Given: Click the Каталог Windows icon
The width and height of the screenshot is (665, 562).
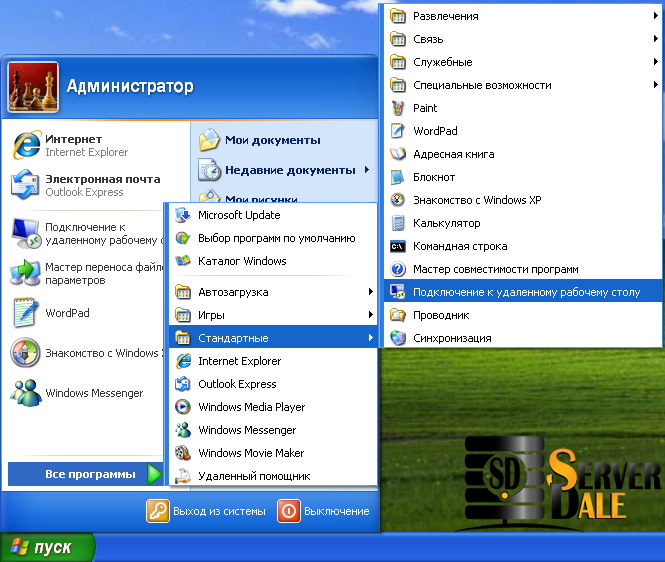Looking at the screenshot, I should pyautogui.click(x=183, y=261).
